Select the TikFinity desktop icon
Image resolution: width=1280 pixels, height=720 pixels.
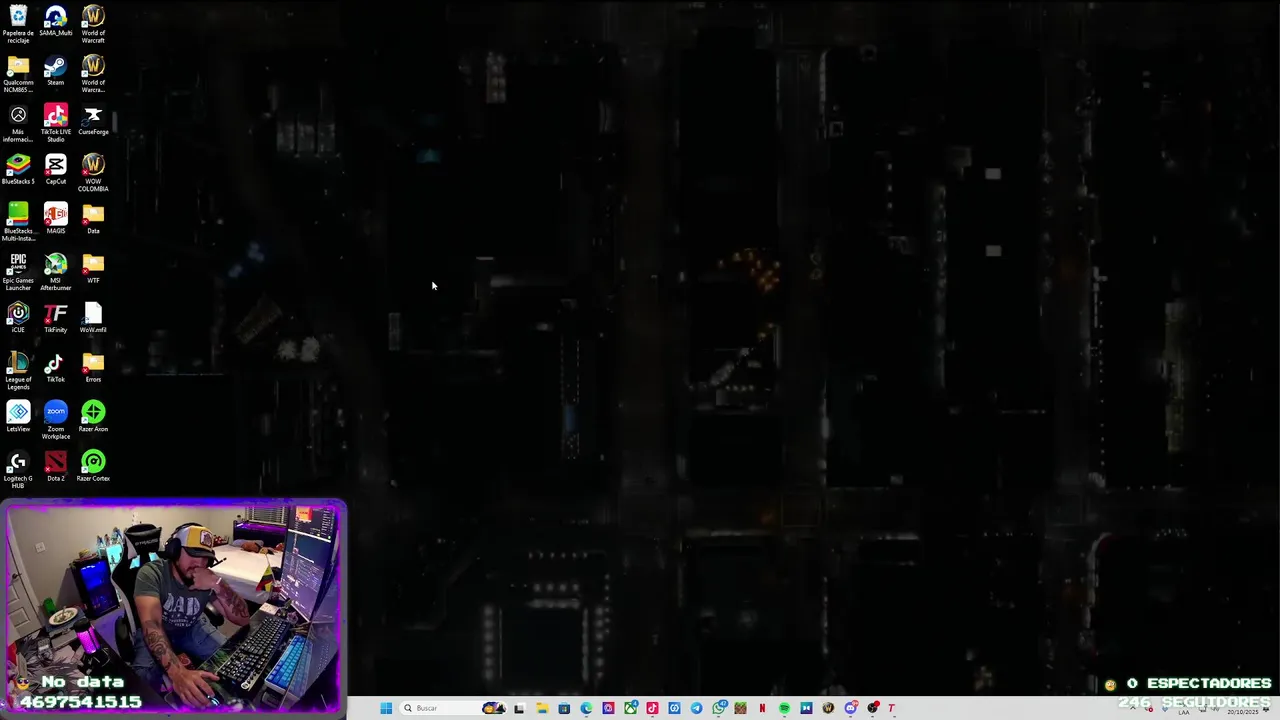55,318
